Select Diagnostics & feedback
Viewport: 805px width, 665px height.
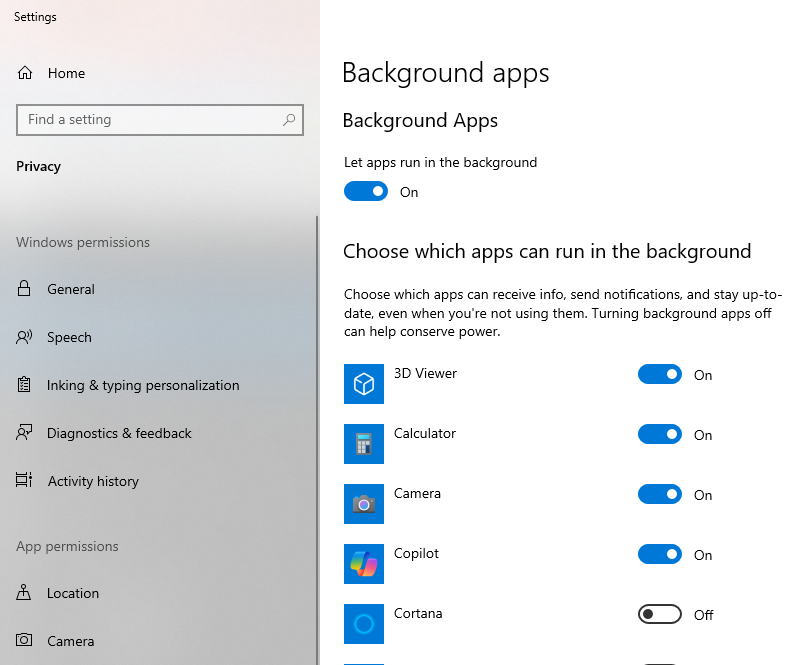(119, 433)
